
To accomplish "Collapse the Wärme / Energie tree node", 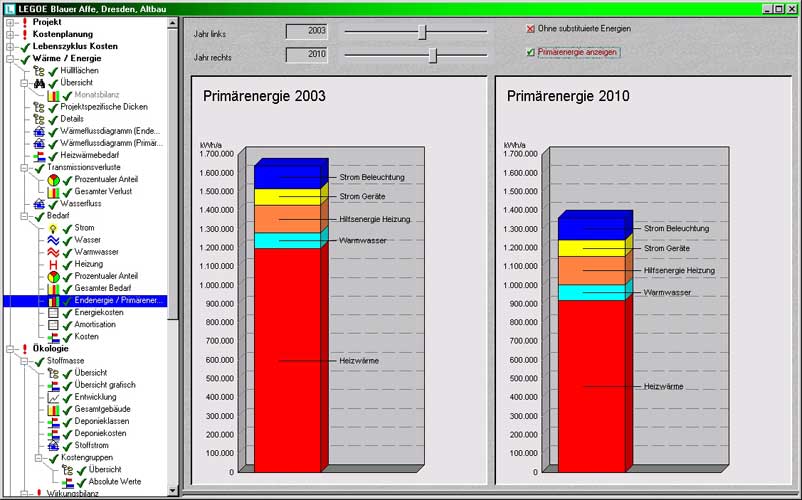I will point(9,59).
